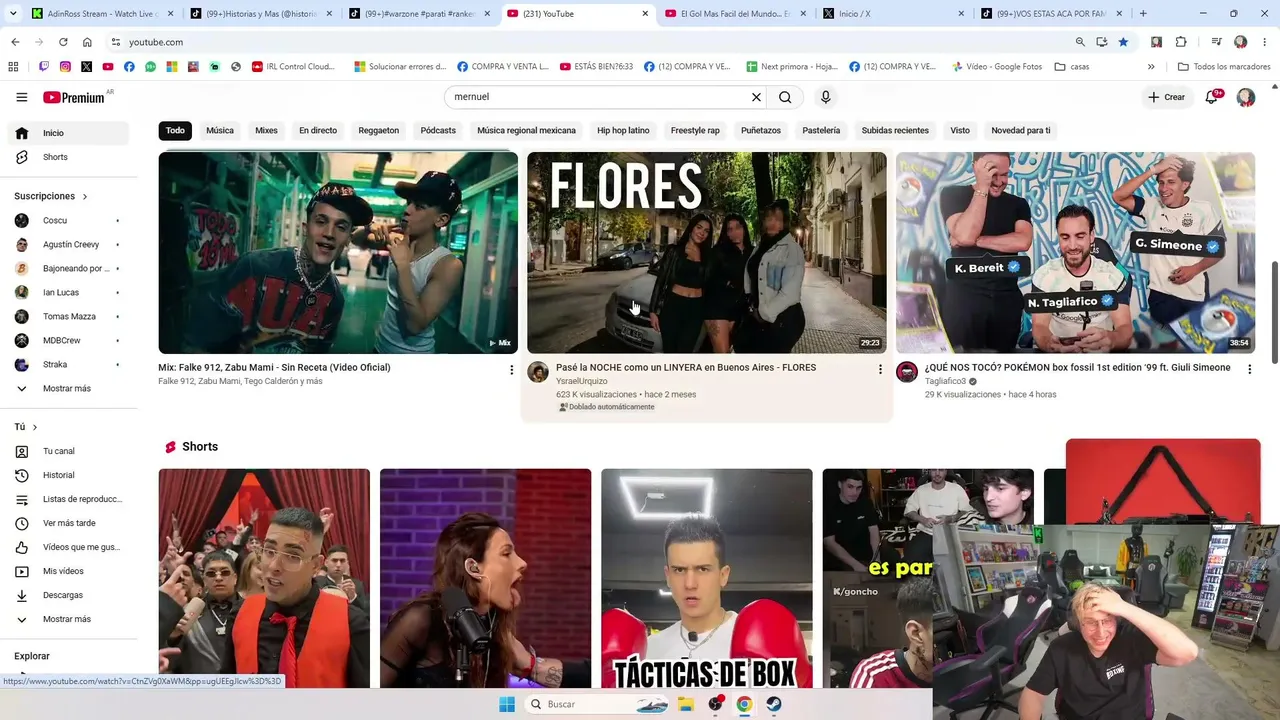This screenshot has height=720, width=1280.
Task: Expand Mostrar más under Descargas
Action: point(68,619)
